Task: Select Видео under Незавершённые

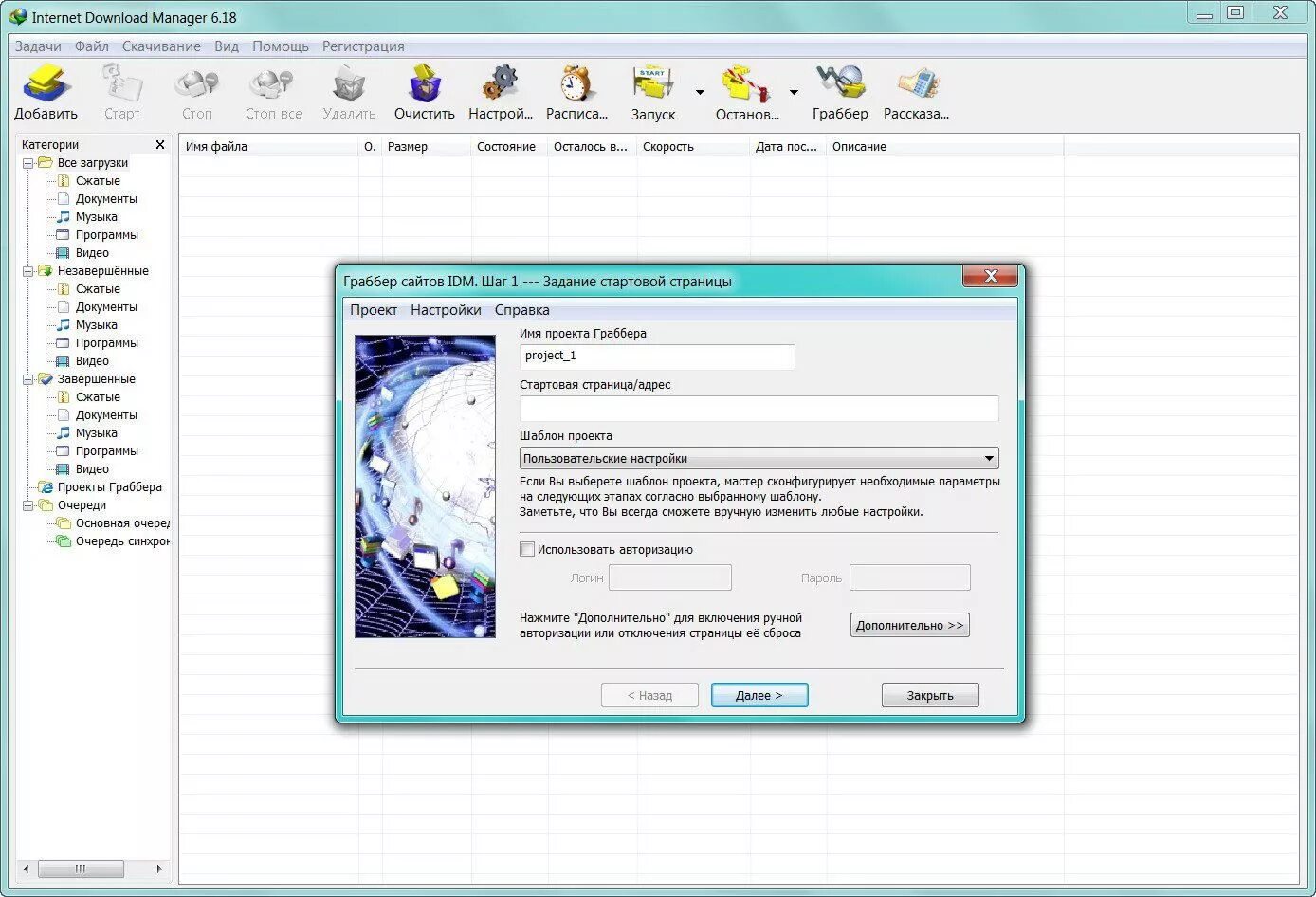Action: pos(92,361)
